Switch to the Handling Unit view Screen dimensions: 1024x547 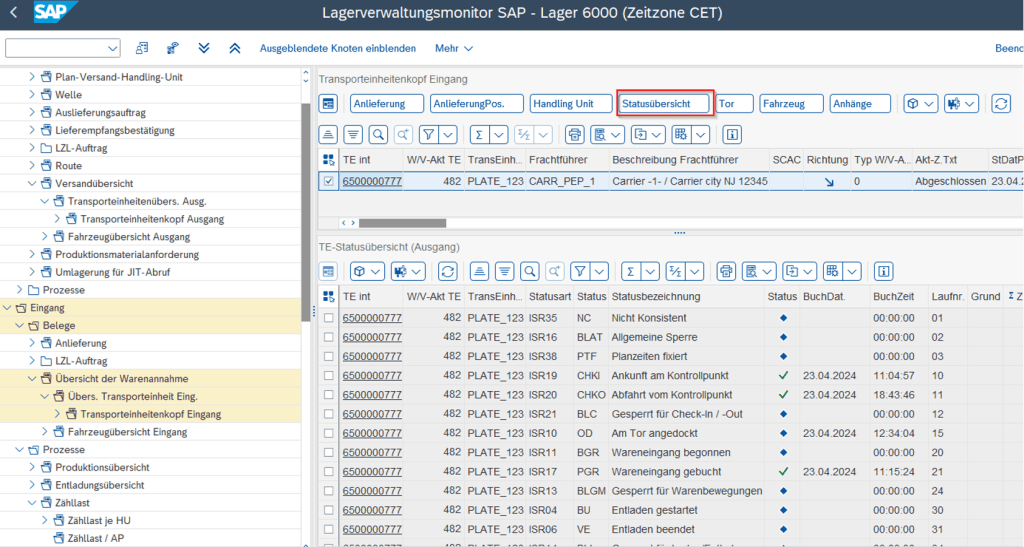tap(571, 104)
